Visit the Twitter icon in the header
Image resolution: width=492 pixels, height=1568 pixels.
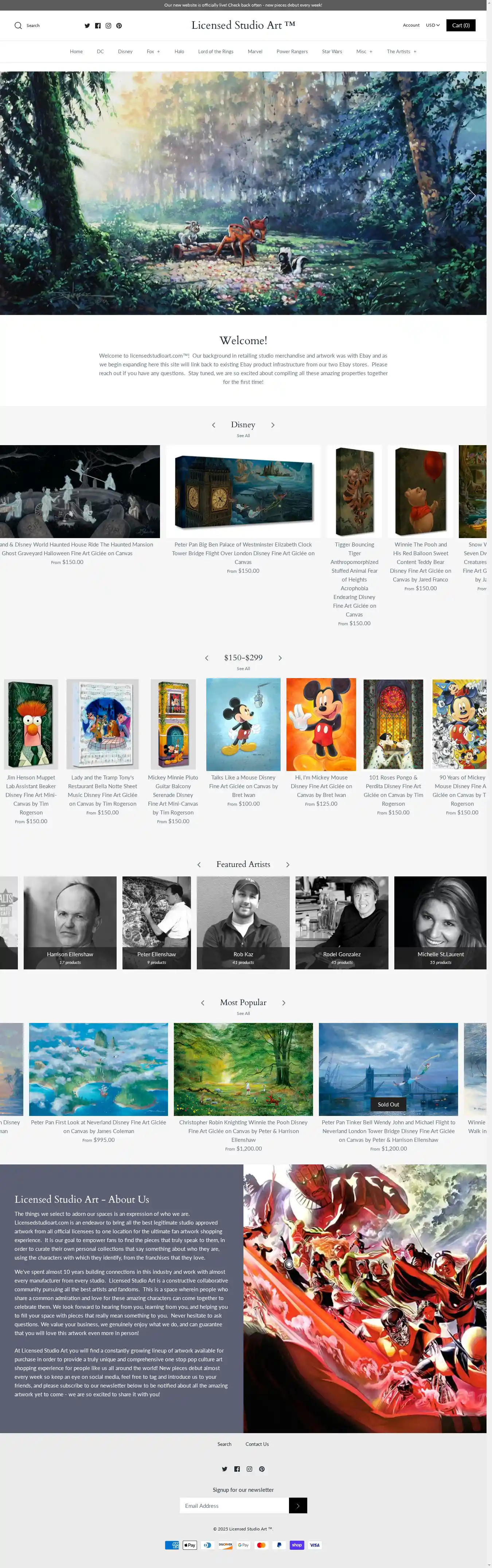87,26
